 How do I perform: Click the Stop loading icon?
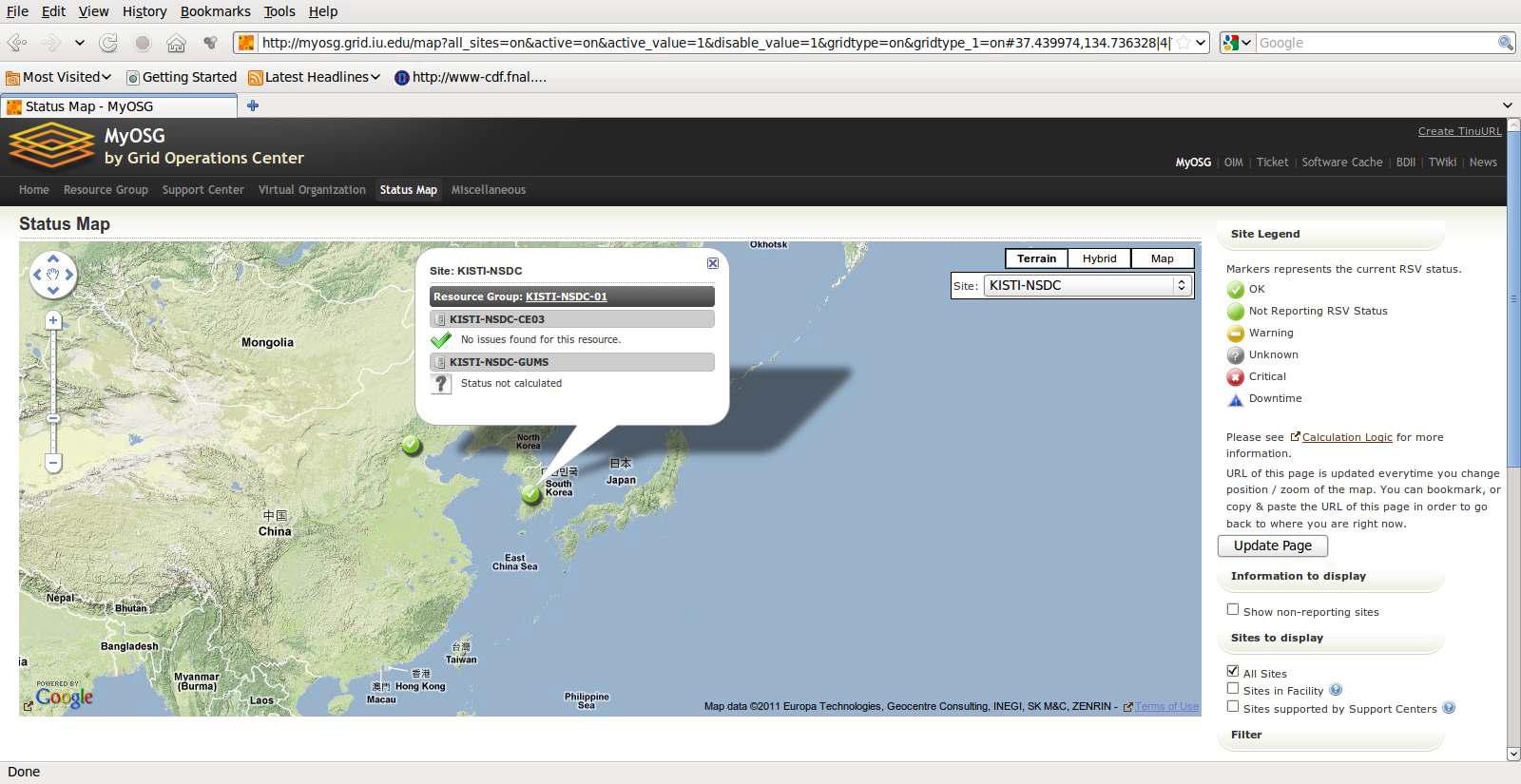(143, 43)
